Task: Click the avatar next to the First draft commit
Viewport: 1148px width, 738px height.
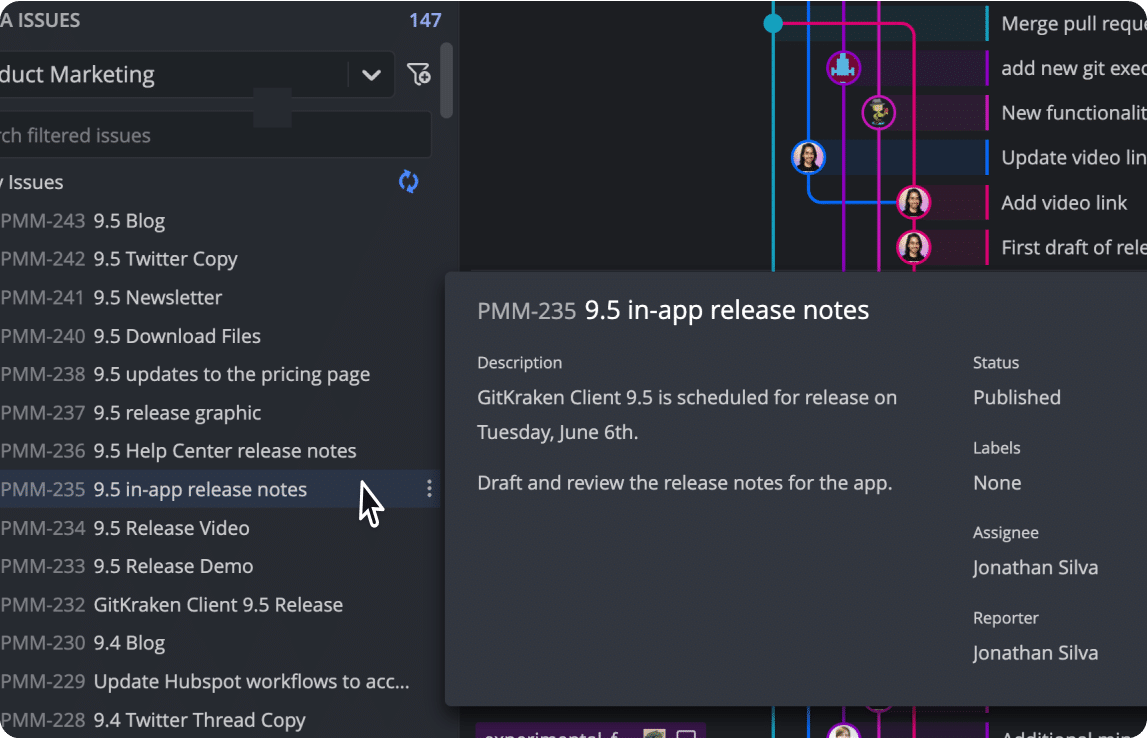Action: (x=913, y=246)
